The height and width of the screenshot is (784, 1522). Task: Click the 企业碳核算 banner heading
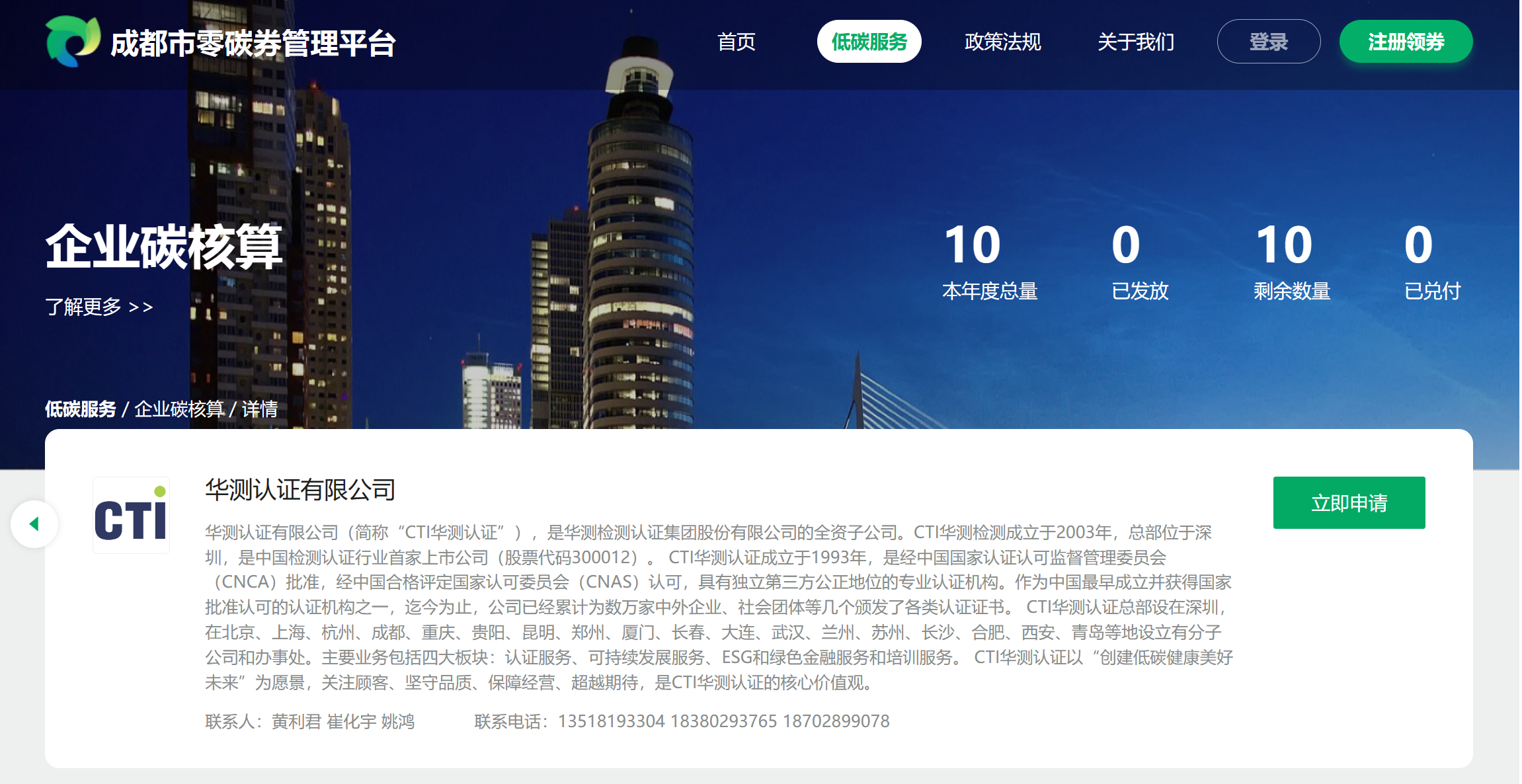[x=164, y=247]
